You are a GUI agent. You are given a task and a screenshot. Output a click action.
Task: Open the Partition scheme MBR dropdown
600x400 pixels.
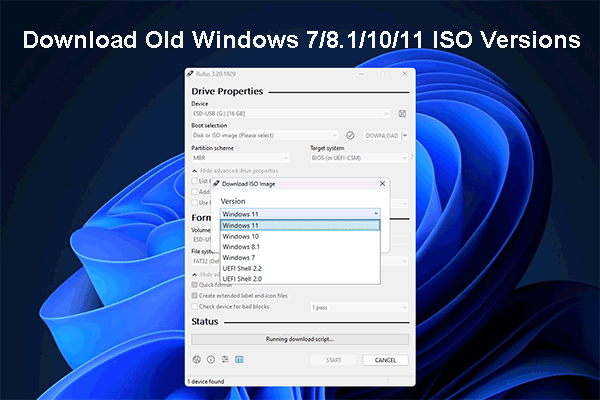pos(240,158)
